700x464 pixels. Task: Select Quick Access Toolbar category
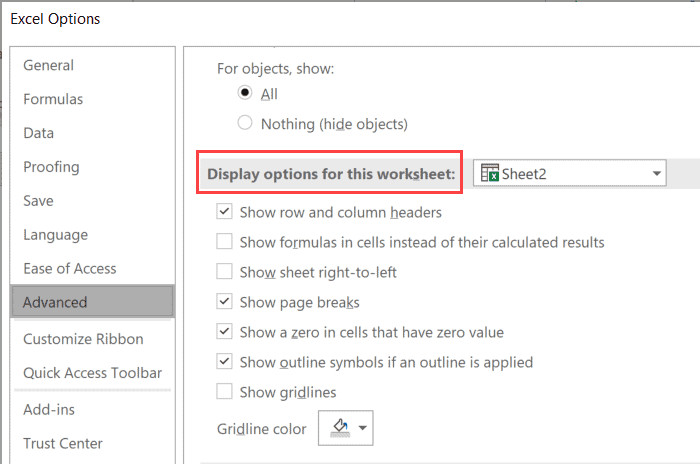[x=92, y=373]
